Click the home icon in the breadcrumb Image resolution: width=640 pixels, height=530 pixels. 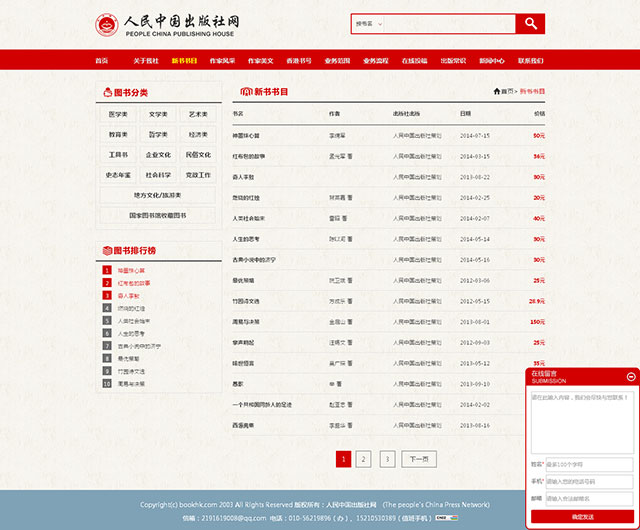tap(497, 91)
